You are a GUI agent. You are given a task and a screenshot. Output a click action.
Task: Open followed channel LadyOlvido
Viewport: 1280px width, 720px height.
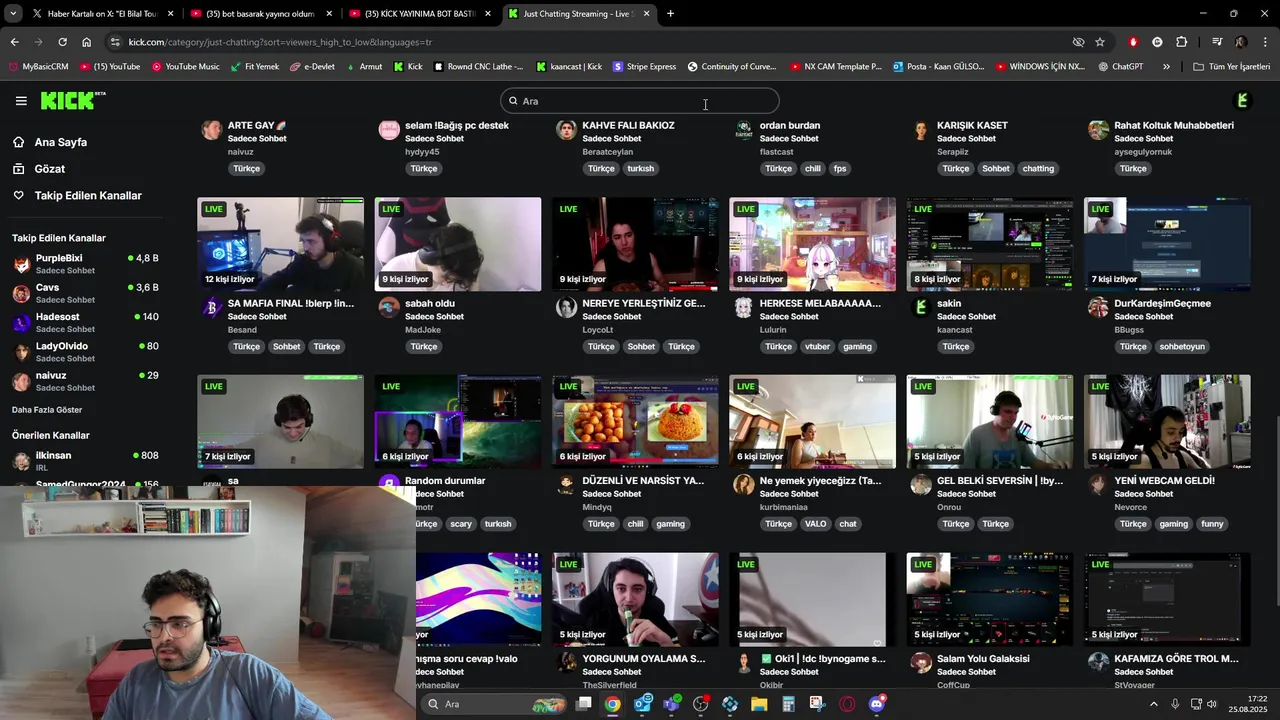(x=85, y=351)
